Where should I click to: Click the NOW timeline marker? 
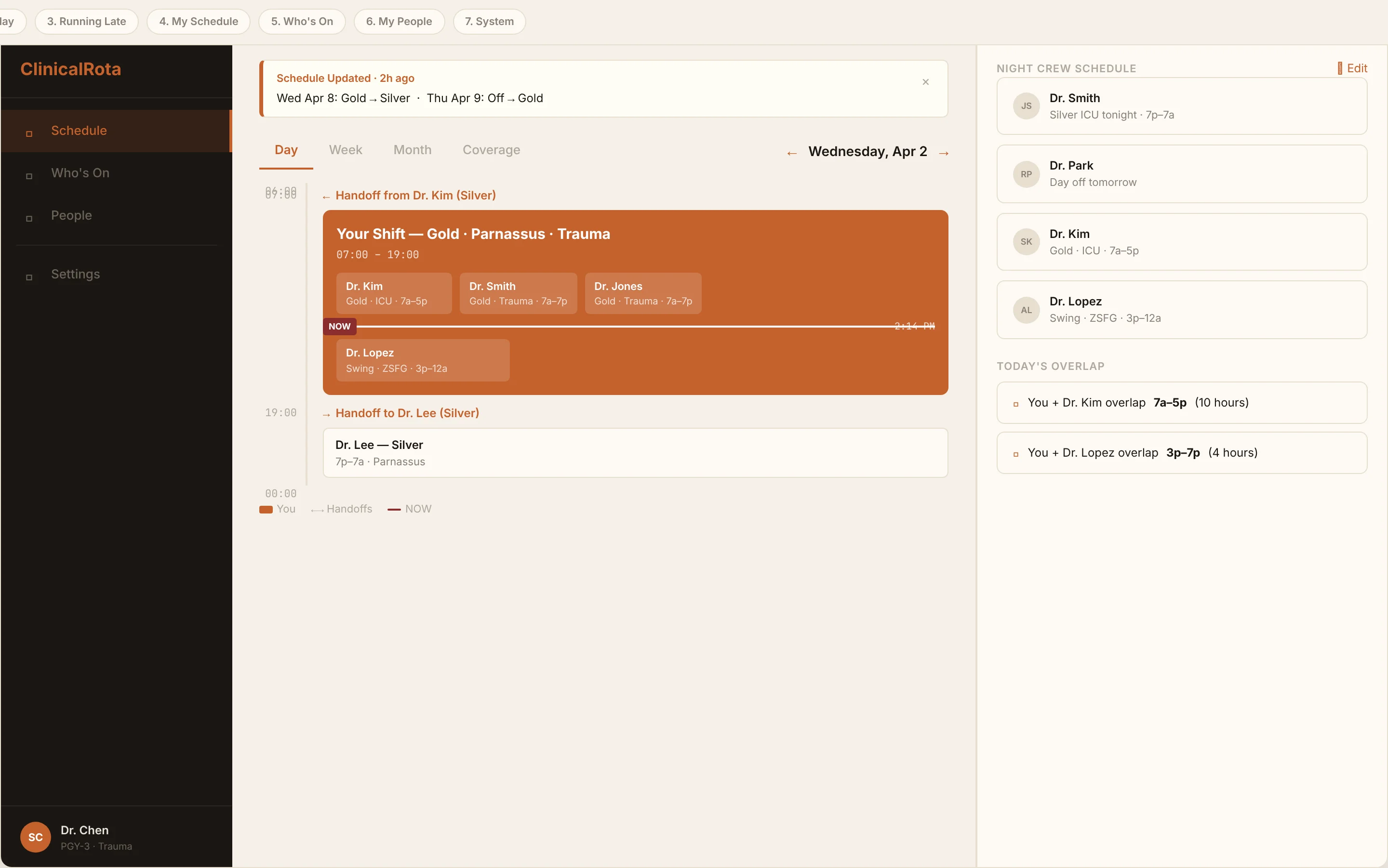pyautogui.click(x=339, y=326)
